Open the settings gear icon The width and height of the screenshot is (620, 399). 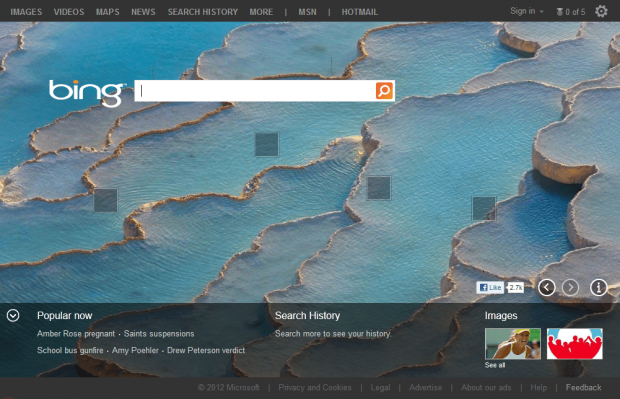pyautogui.click(x=601, y=11)
